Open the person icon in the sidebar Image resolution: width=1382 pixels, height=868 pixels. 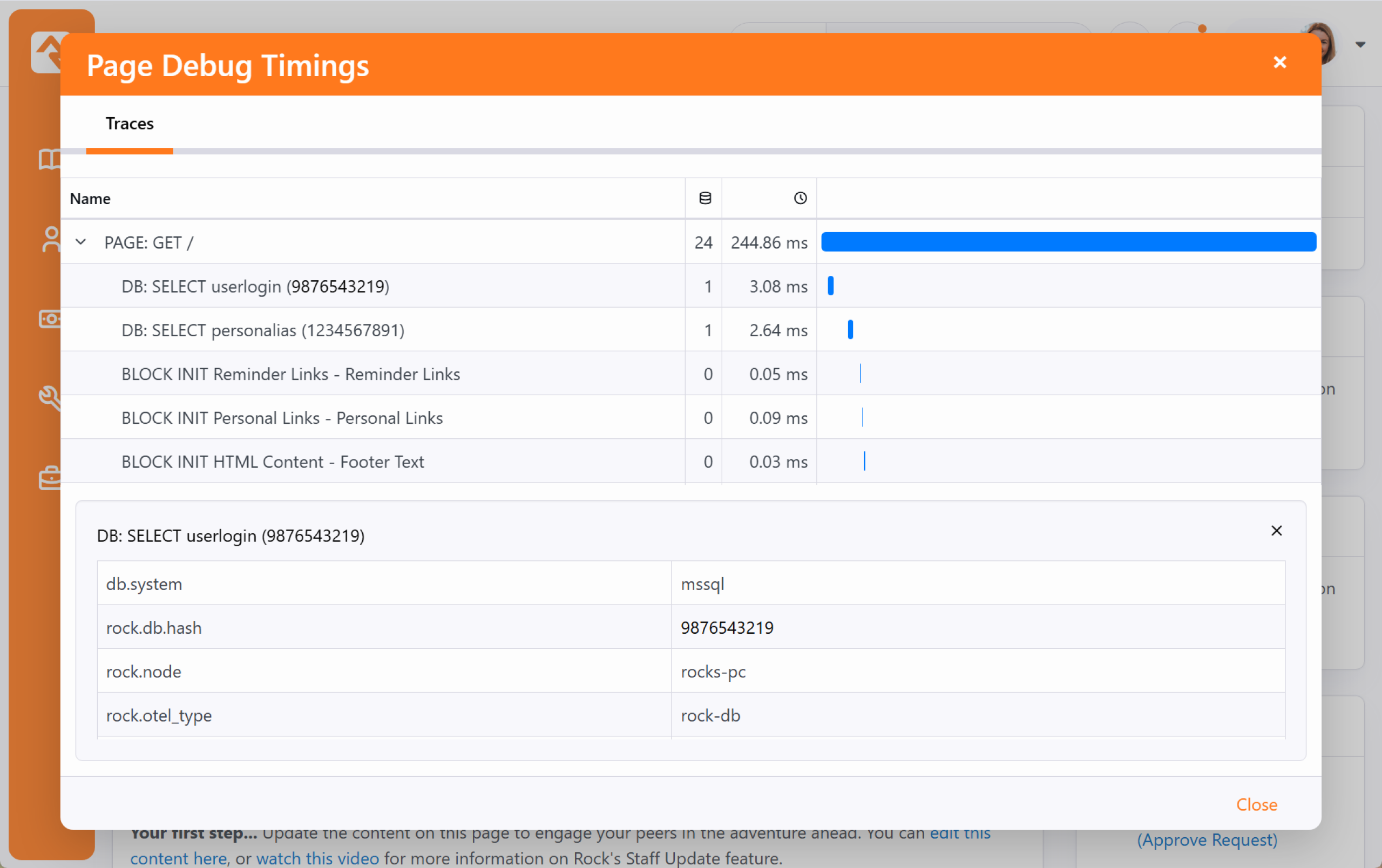pos(51,239)
